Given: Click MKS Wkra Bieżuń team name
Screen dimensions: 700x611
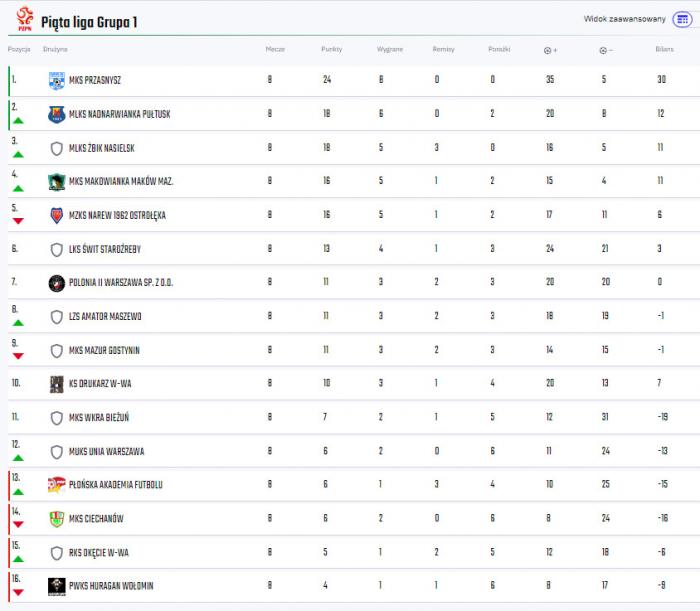Looking at the screenshot, I should [99, 417].
